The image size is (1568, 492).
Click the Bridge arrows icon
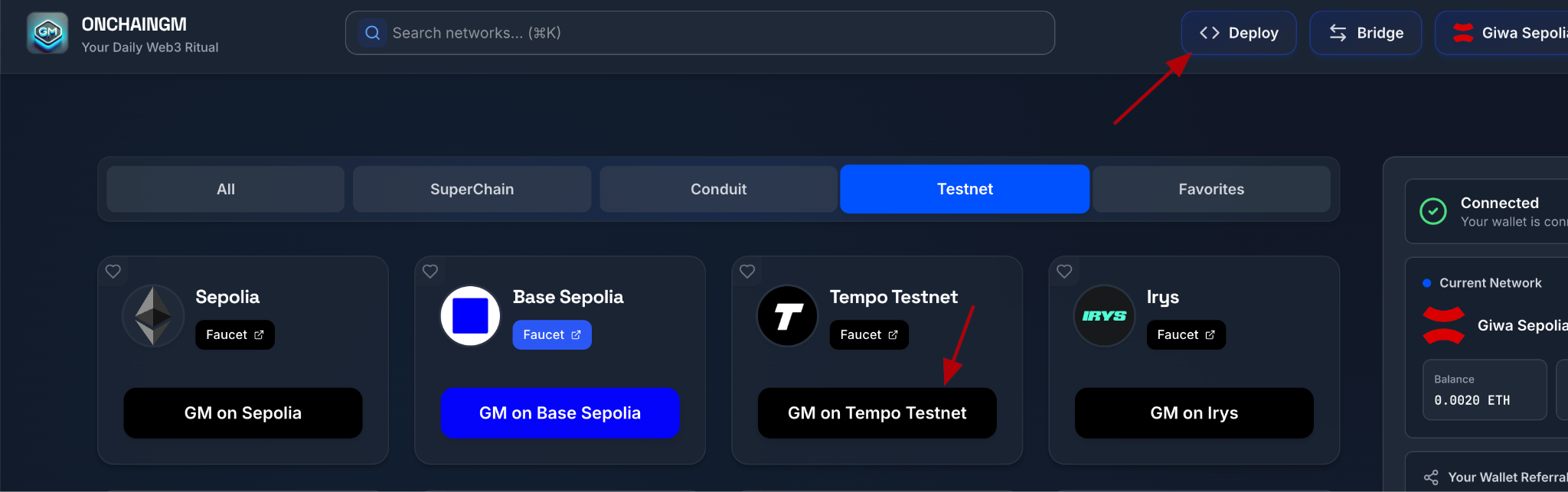click(1337, 33)
